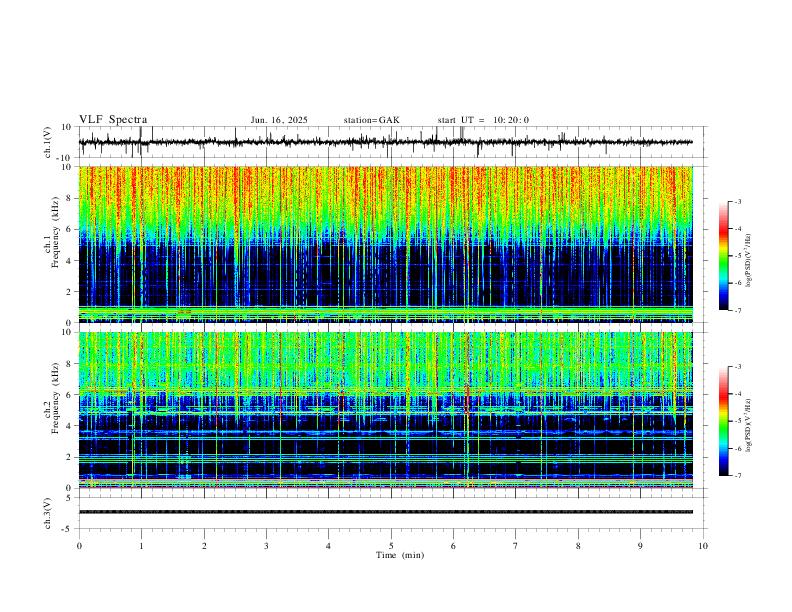Click ch.2 colorbar's "-3" label
Image resolution: width=792 pixels, height=612 pixels.
coord(737,367)
